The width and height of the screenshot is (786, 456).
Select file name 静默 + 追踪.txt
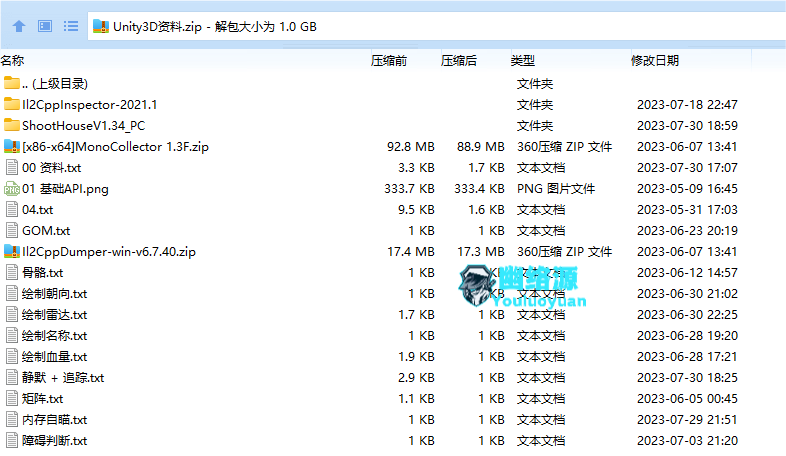63,378
